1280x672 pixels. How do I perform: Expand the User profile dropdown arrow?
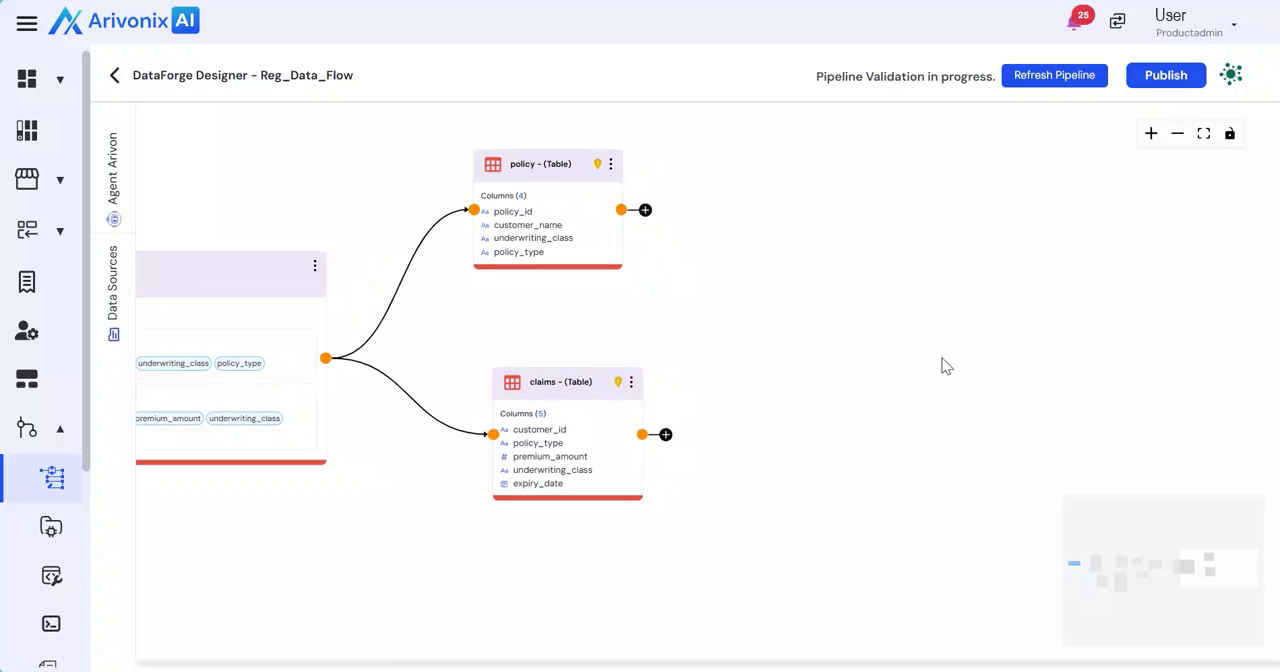click(x=1234, y=25)
